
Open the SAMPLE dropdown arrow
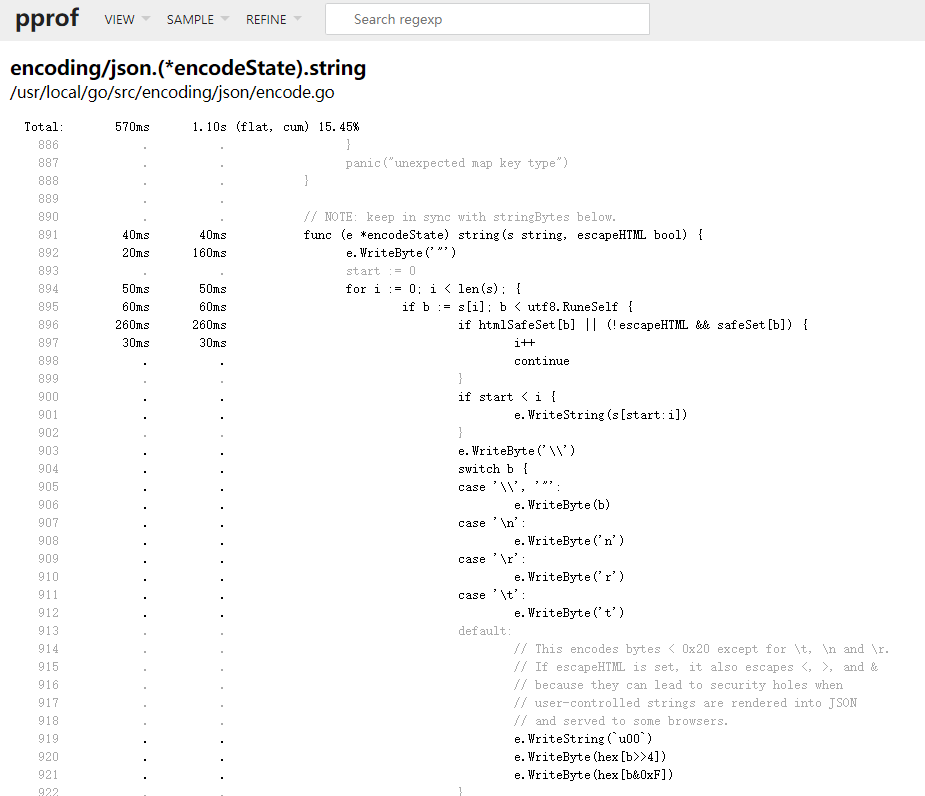224,18
